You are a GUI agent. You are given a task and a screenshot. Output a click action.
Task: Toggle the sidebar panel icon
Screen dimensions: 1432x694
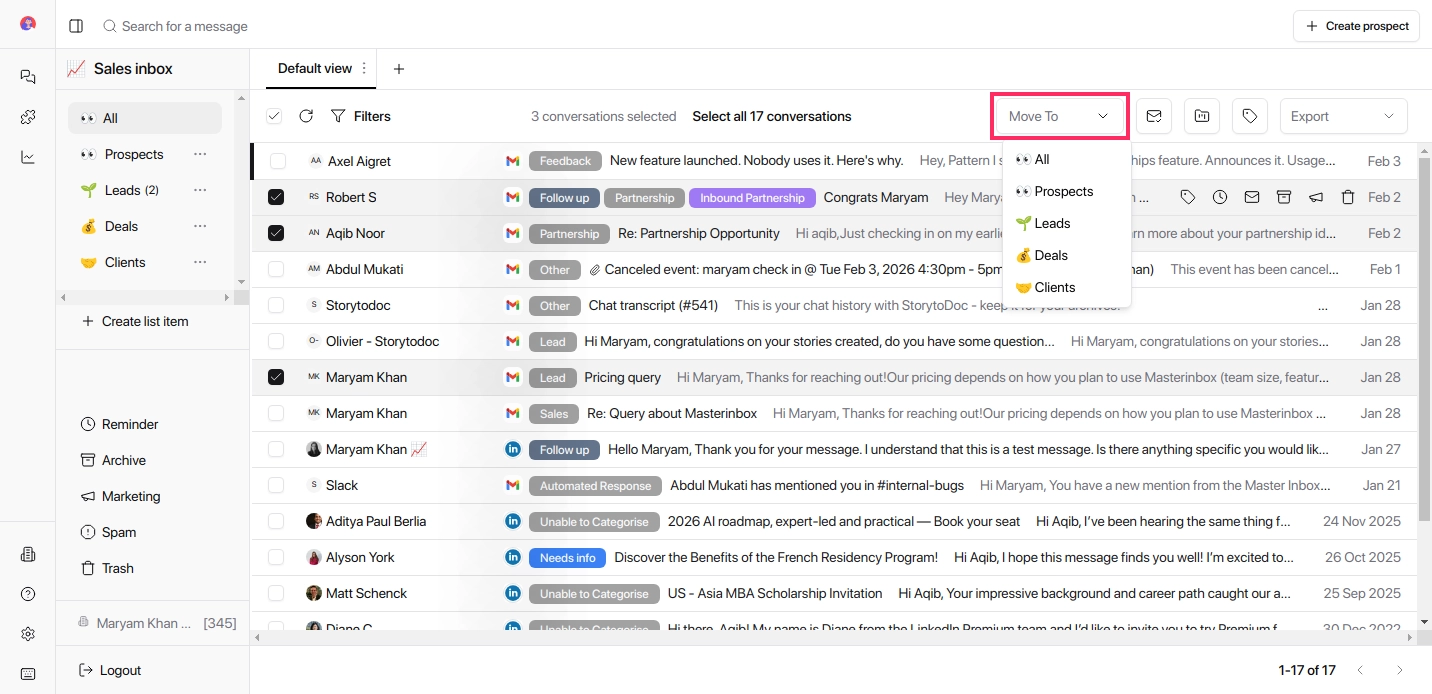click(x=76, y=26)
